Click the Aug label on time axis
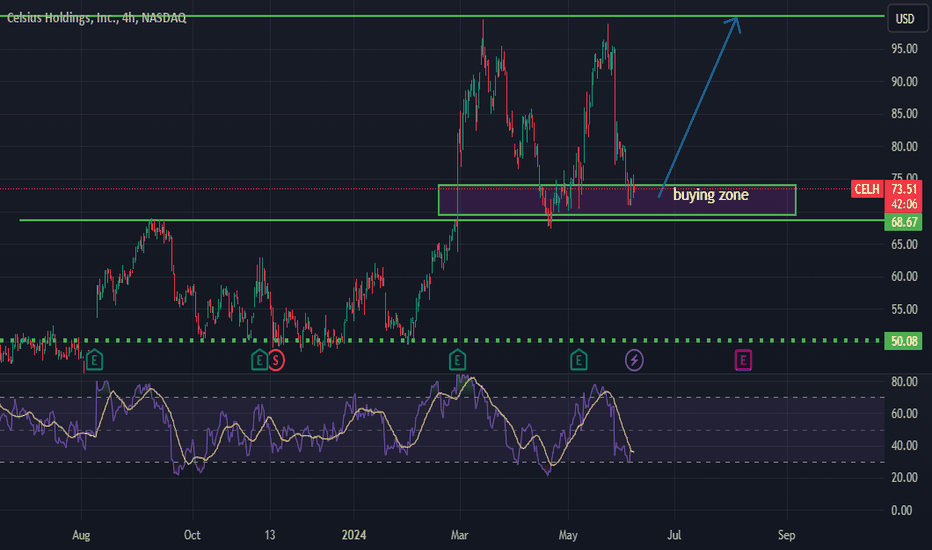Screen dimensions: 932x550 pyautogui.click(x=81, y=535)
